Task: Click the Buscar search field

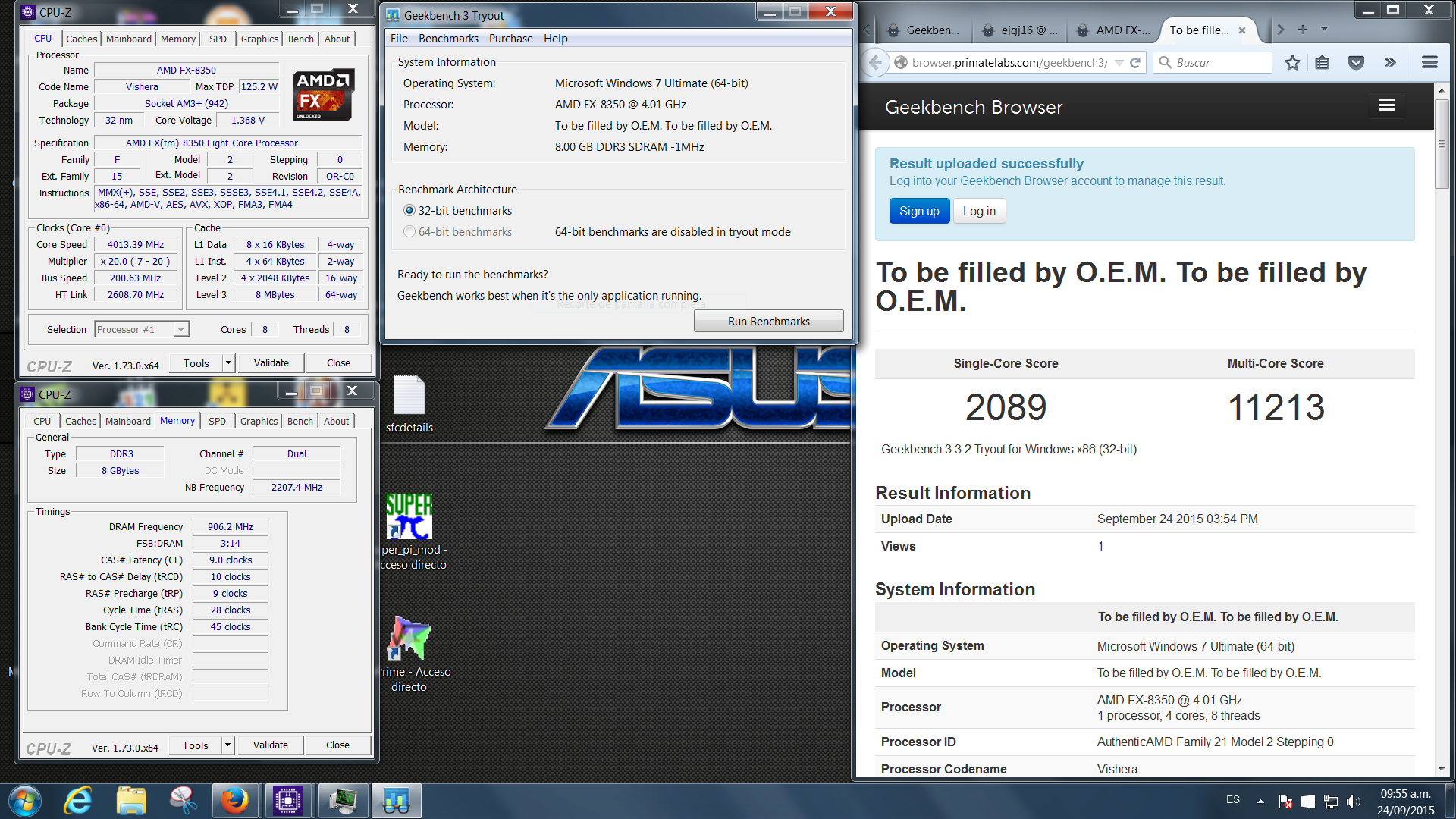Action: 1213,62
